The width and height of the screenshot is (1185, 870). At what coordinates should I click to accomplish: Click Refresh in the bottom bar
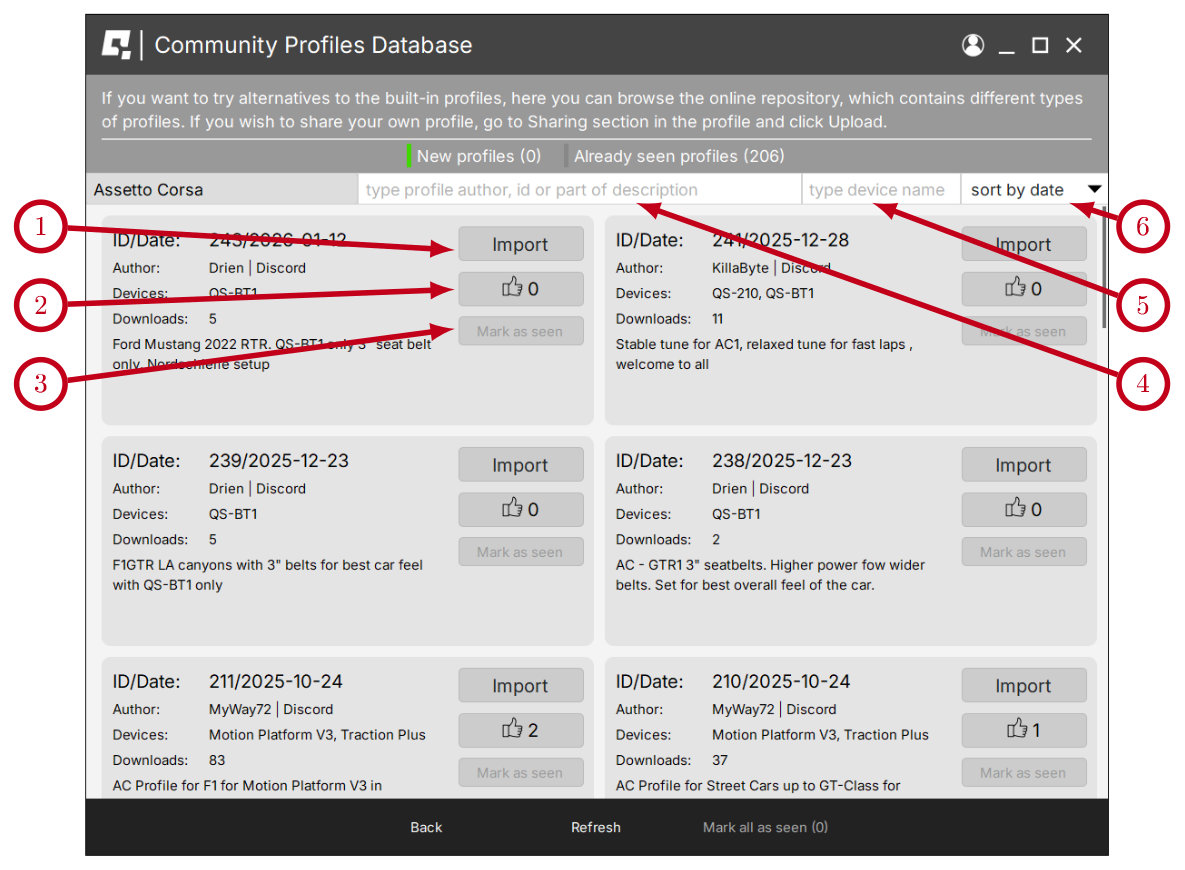595,827
